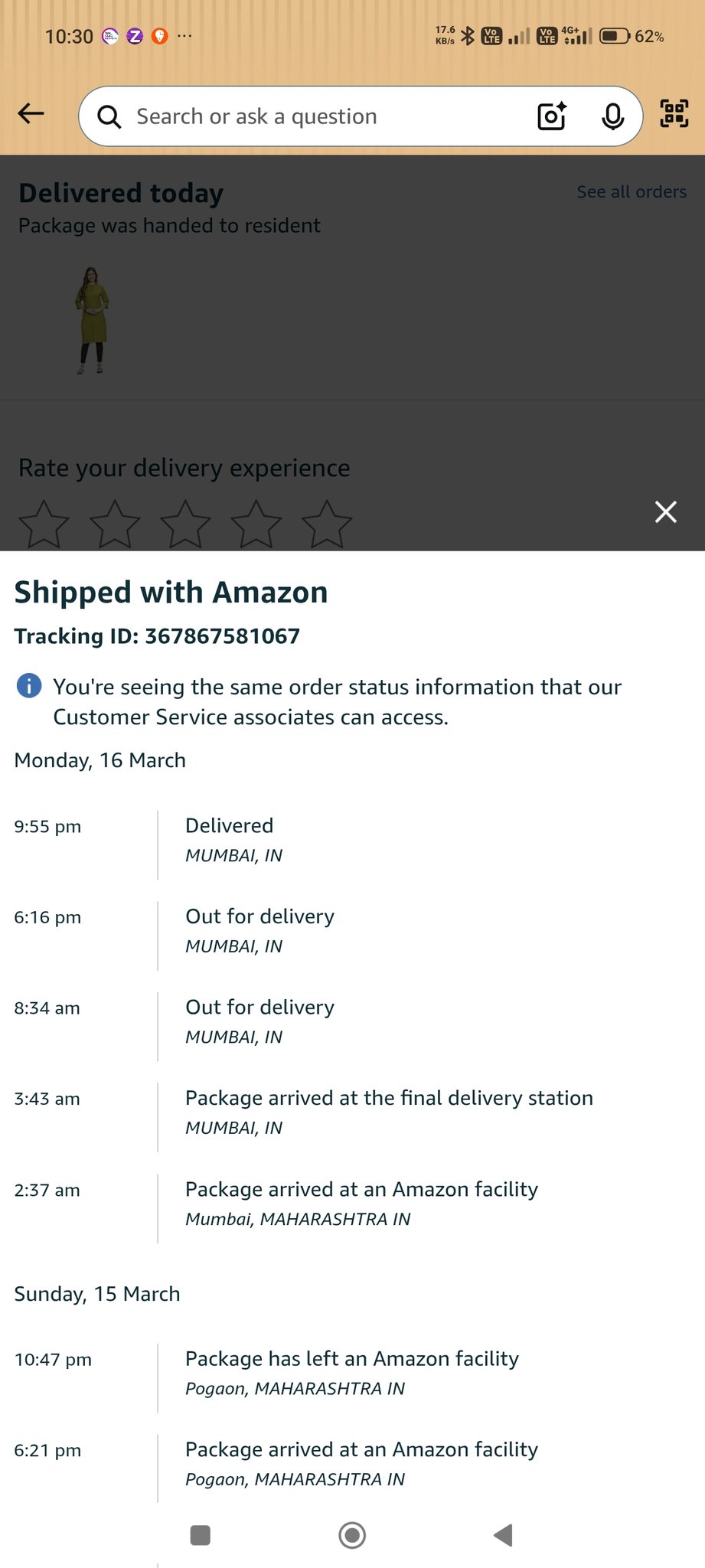Tap the search magnifier icon
The height and width of the screenshot is (1568, 705).
coord(109,117)
